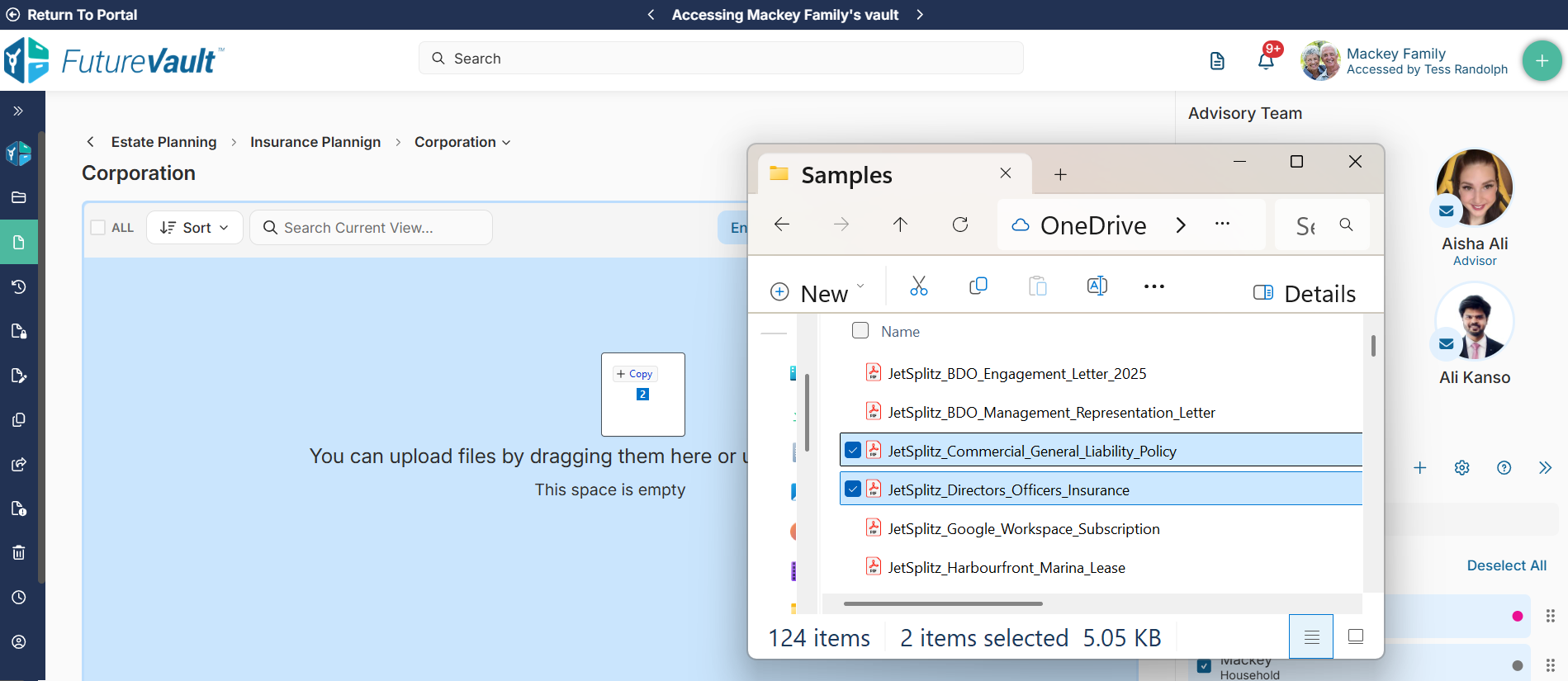Expand the OneDrive path chevron
The image size is (1568, 681).
(x=1181, y=225)
